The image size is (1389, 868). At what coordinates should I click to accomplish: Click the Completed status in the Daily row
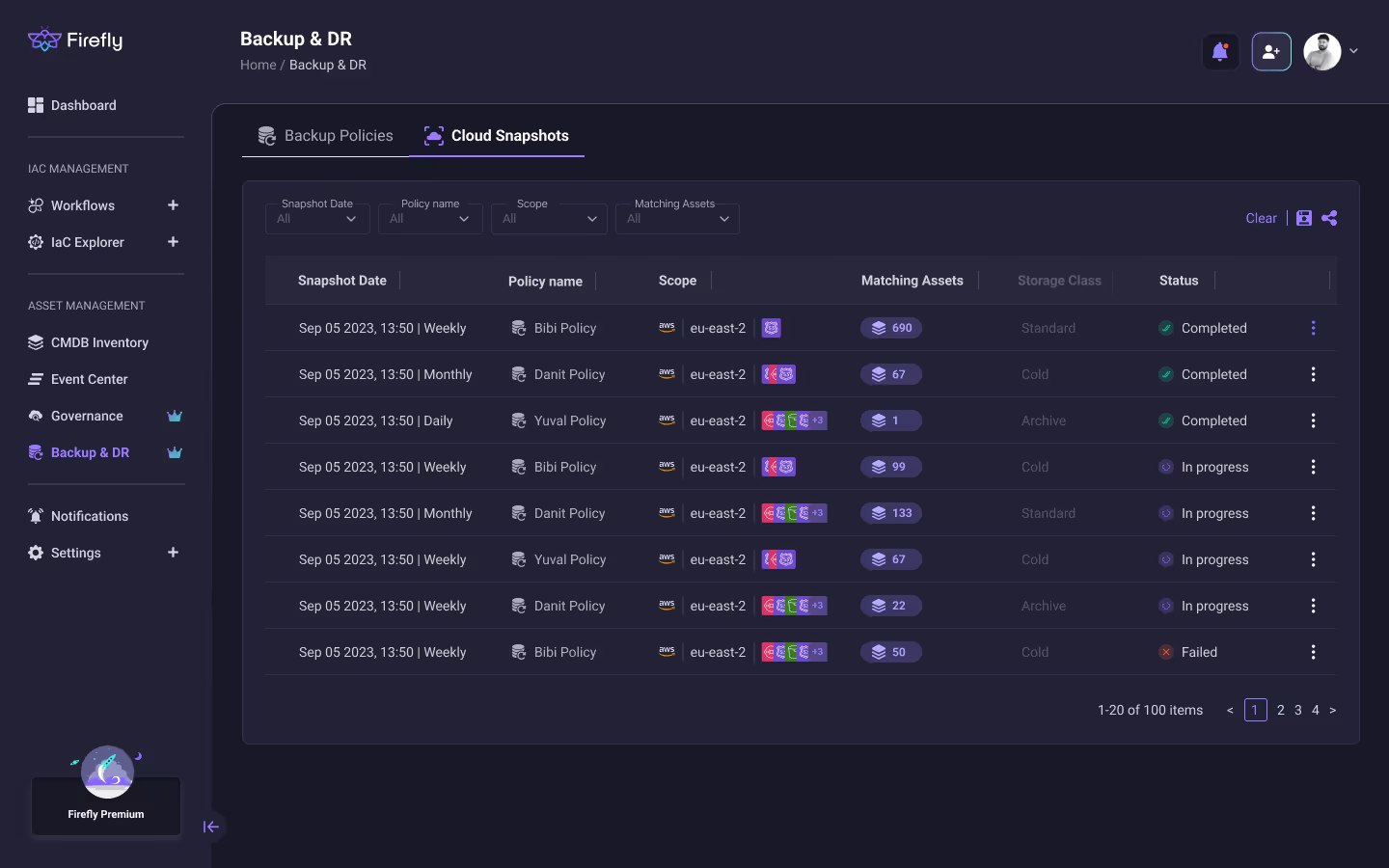point(1203,420)
